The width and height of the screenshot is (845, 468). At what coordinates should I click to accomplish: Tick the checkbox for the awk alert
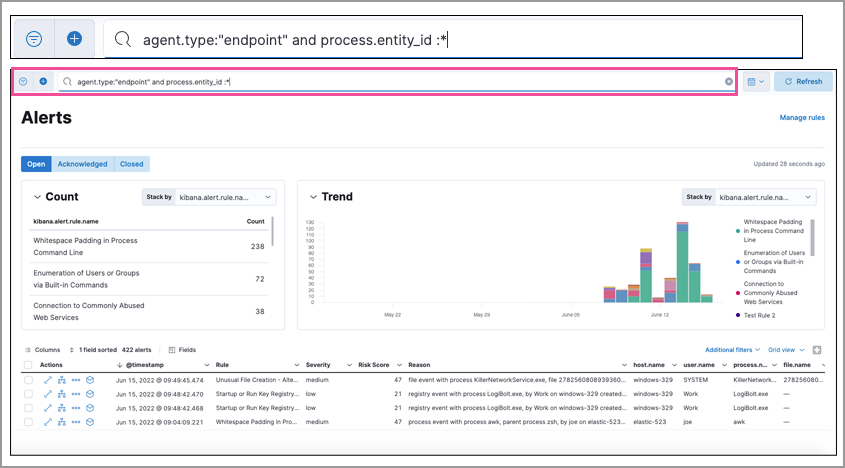28,422
